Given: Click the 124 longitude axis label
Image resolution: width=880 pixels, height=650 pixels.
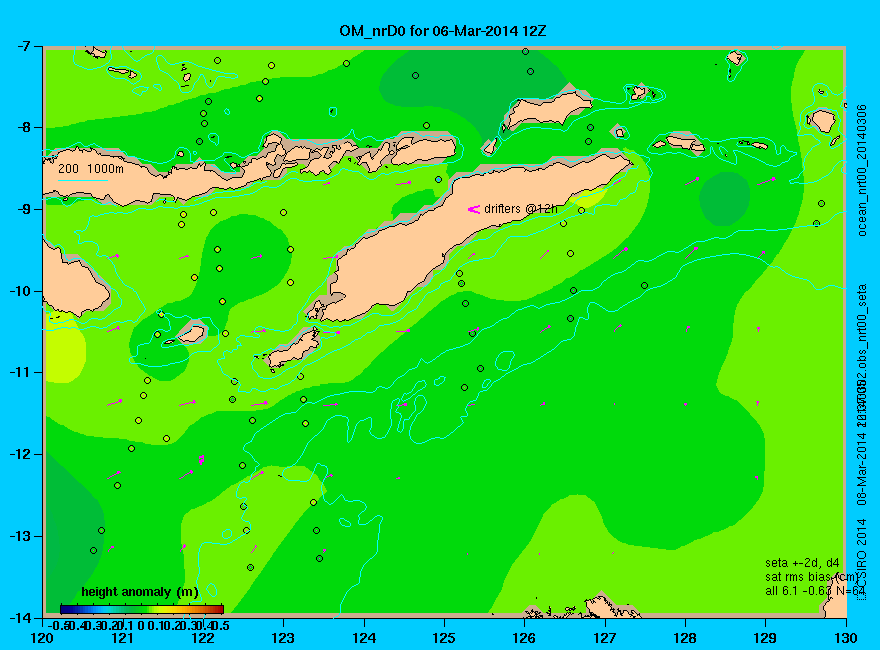Looking at the screenshot, I should pos(364,639).
